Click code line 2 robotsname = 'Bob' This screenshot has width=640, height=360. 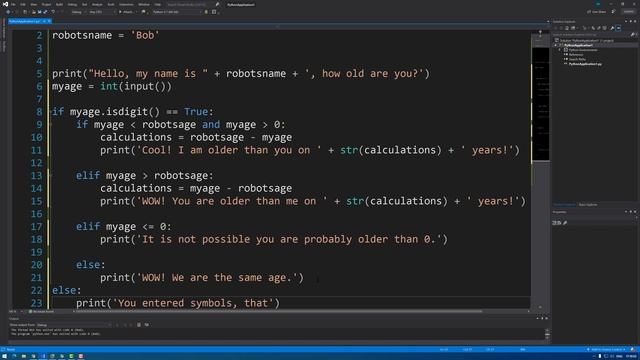tap(106, 35)
